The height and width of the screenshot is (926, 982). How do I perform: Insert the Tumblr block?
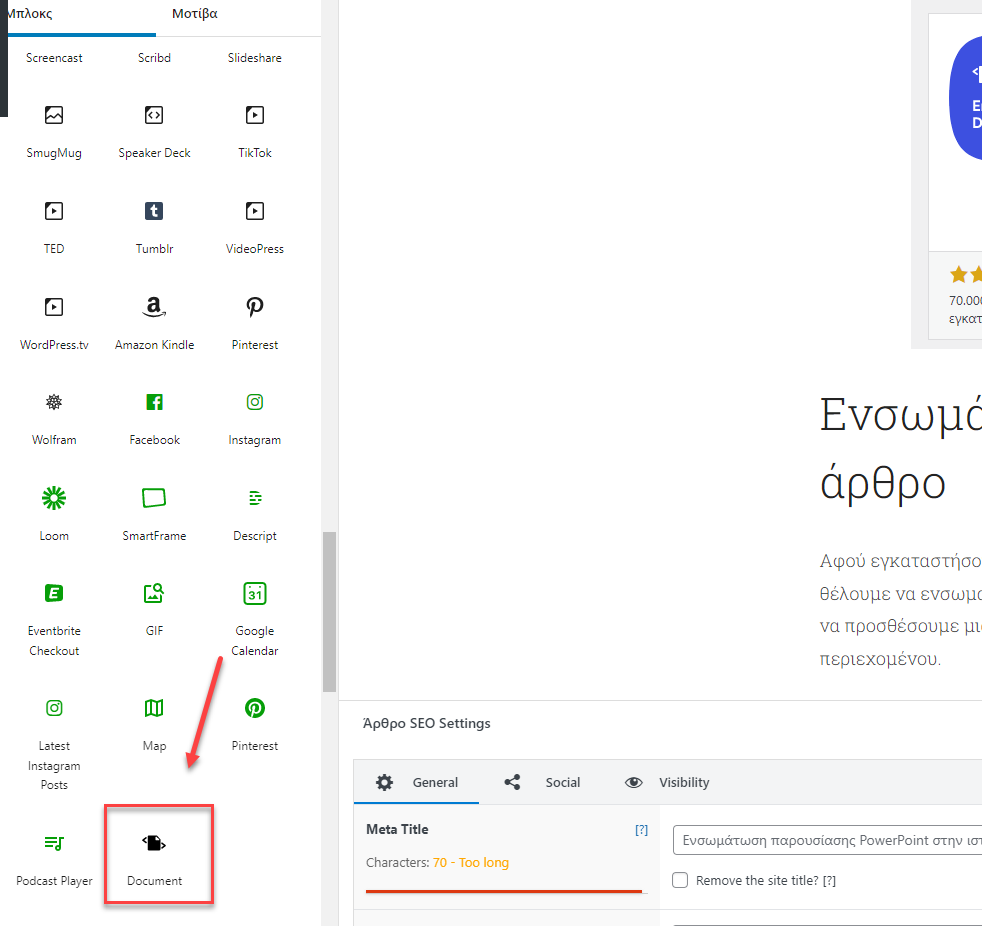coord(154,228)
